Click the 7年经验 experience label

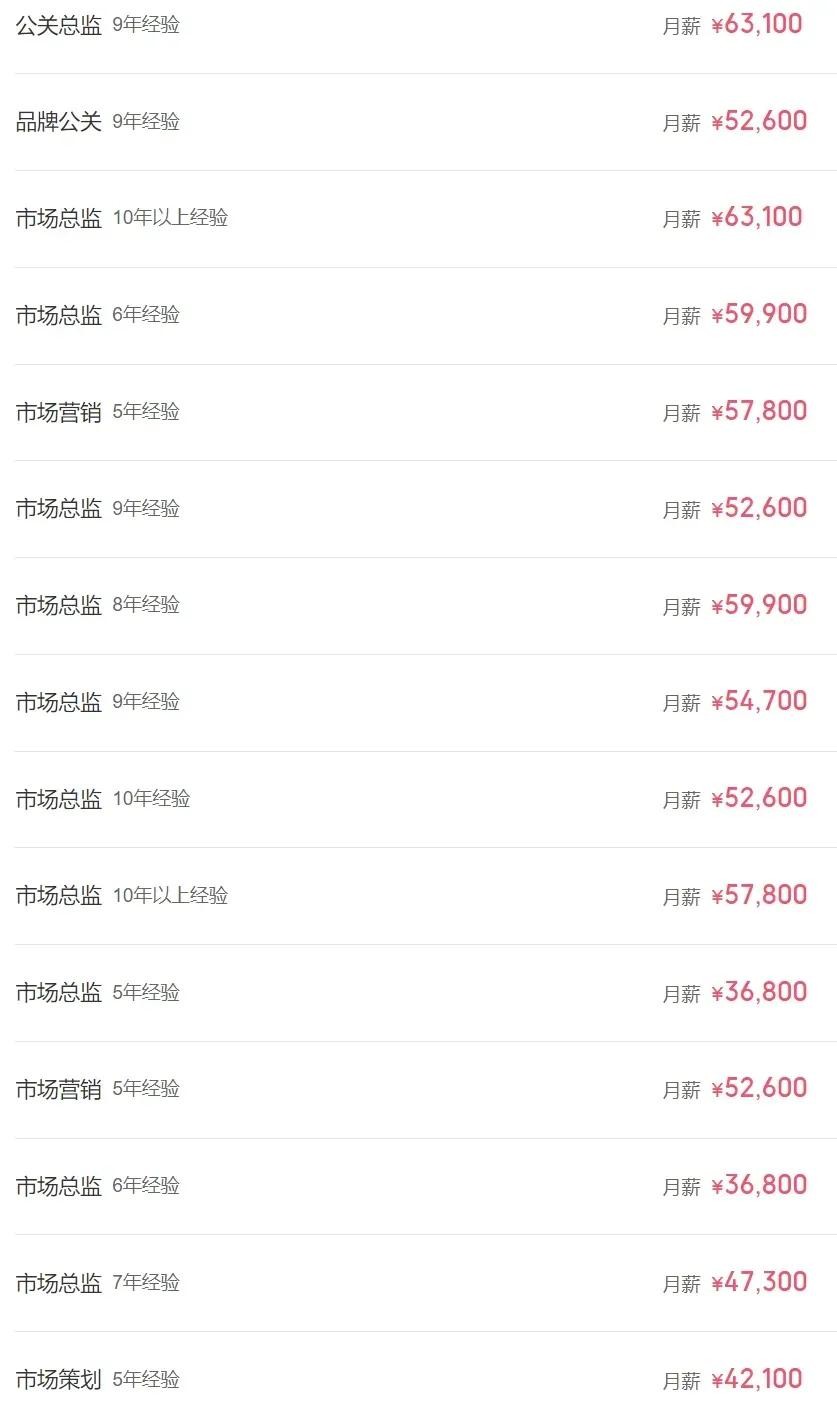click(x=146, y=1282)
